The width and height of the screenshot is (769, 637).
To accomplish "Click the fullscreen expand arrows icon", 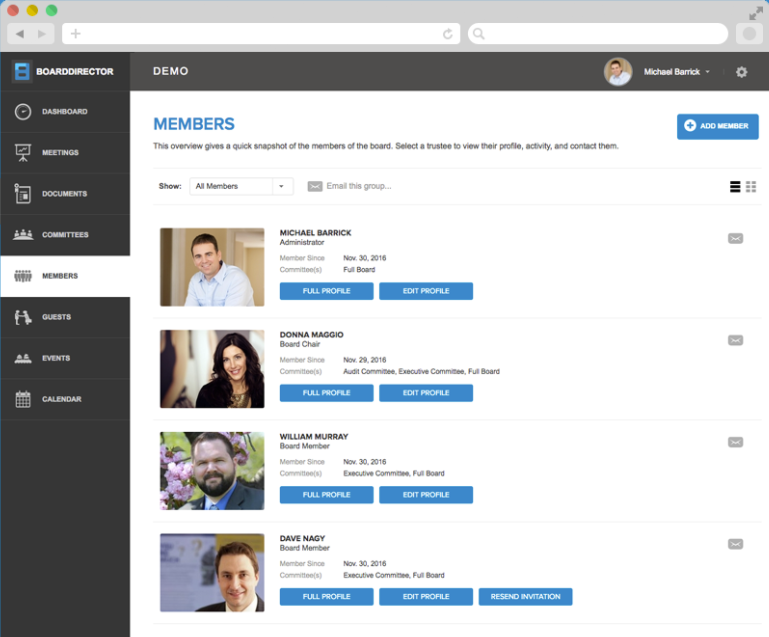I will click(756, 13).
